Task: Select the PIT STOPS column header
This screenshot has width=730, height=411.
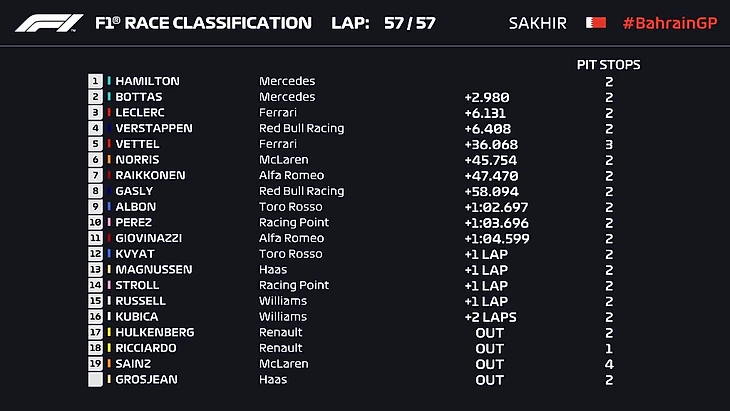Action: point(608,65)
